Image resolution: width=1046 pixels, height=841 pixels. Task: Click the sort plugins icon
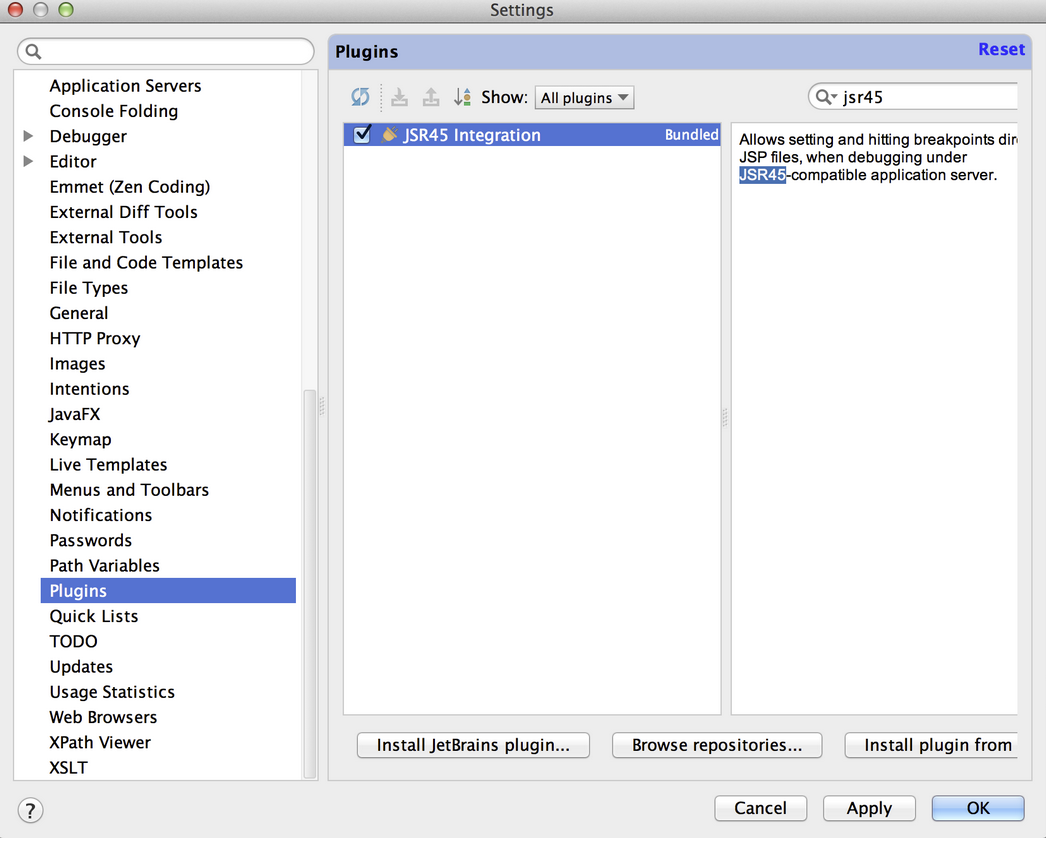(462, 97)
